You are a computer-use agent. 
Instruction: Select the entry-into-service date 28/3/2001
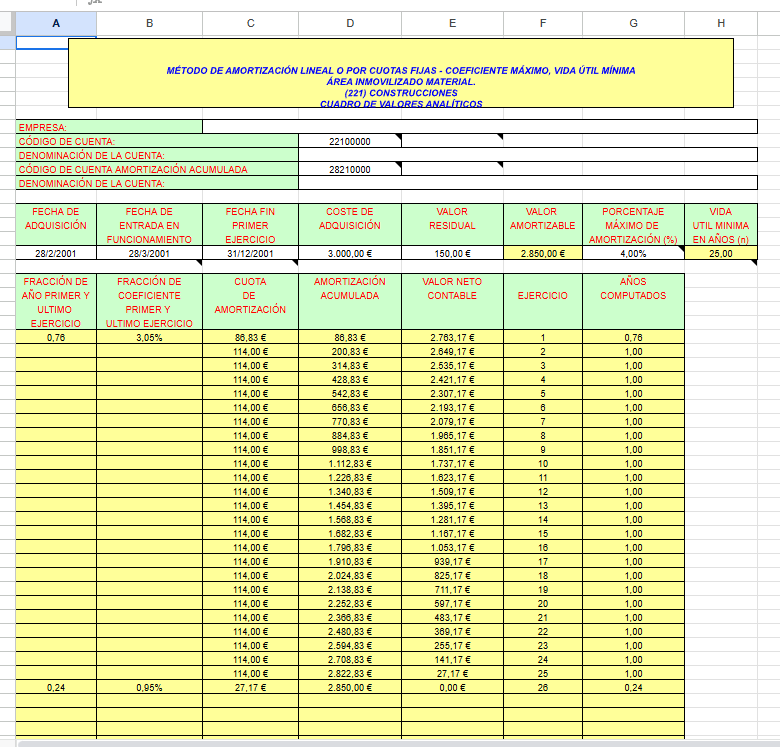coord(149,253)
